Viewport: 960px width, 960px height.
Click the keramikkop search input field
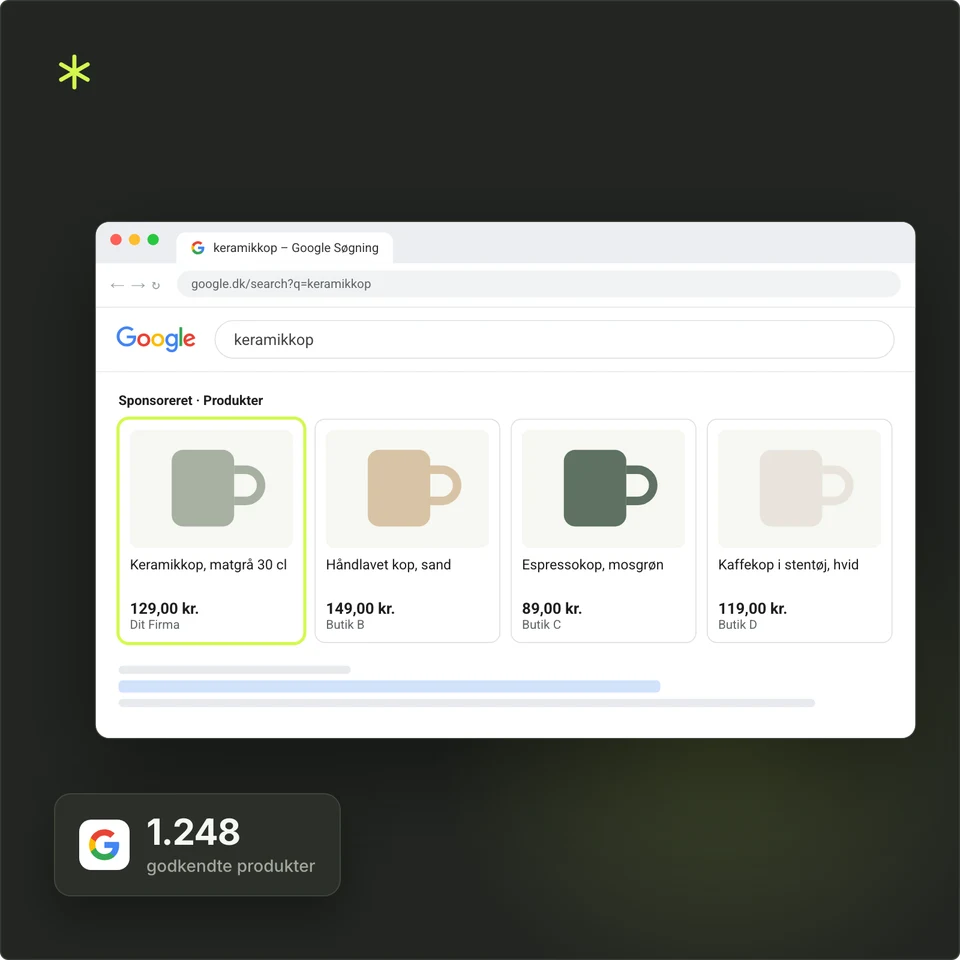click(554, 339)
